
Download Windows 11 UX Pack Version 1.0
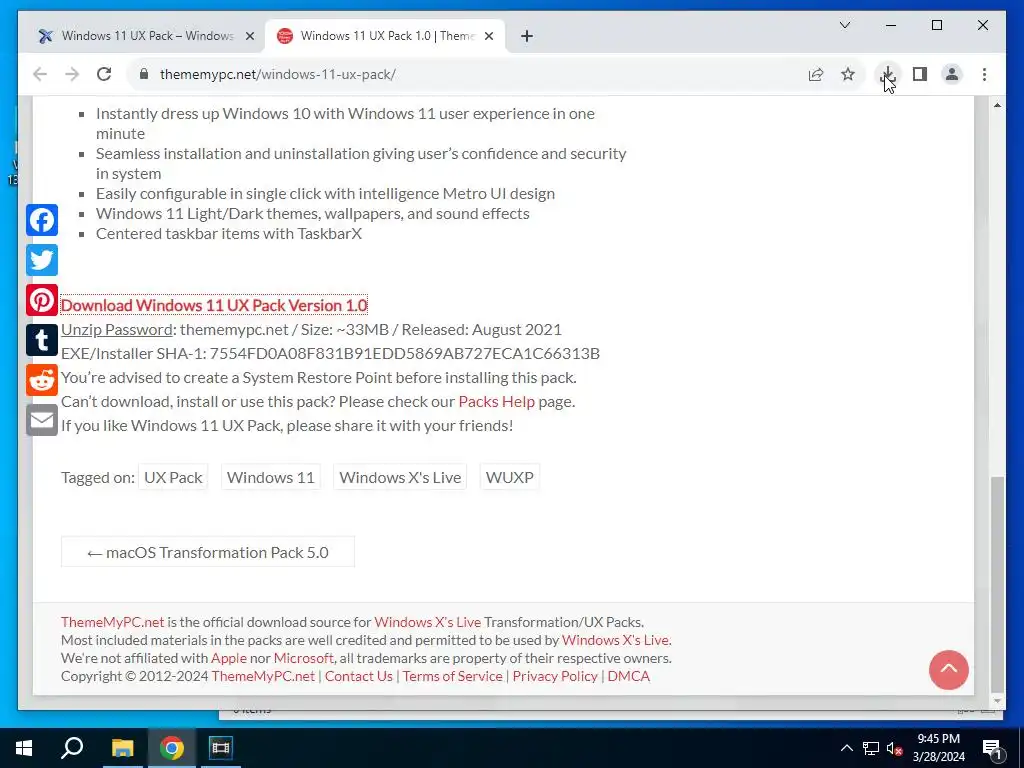tap(214, 305)
